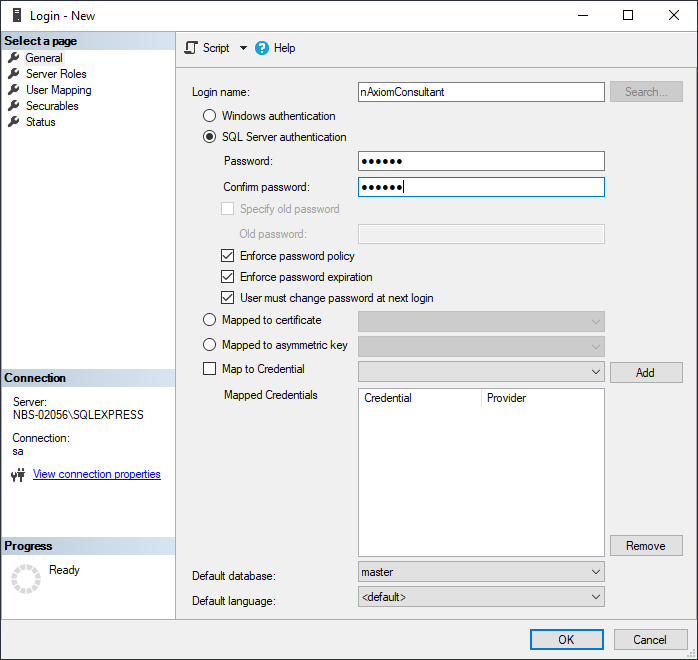Enable the Map to Credential checkbox
Screen dimensions: 698x660
pyautogui.click(x=209, y=369)
